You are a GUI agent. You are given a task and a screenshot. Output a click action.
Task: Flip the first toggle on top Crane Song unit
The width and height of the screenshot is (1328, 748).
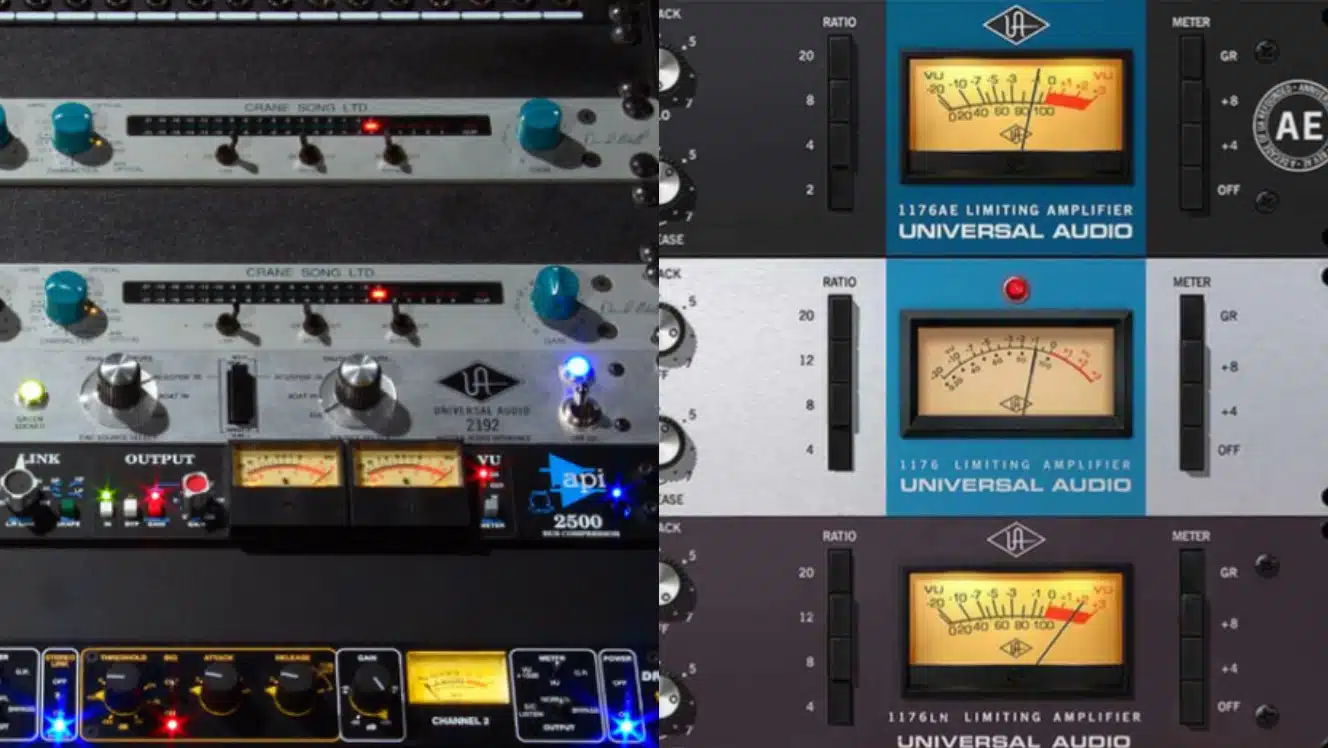click(x=228, y=152)
